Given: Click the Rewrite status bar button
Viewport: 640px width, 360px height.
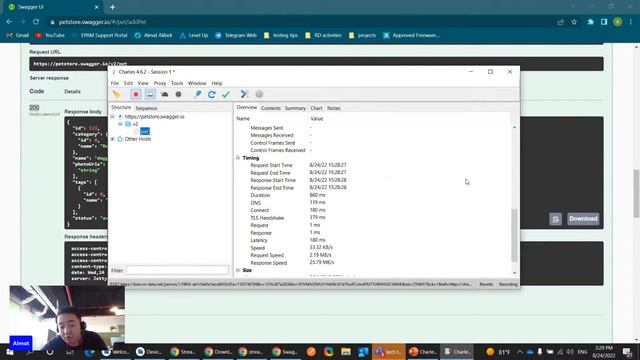Looking at the screenshot, I should (486, 284).
